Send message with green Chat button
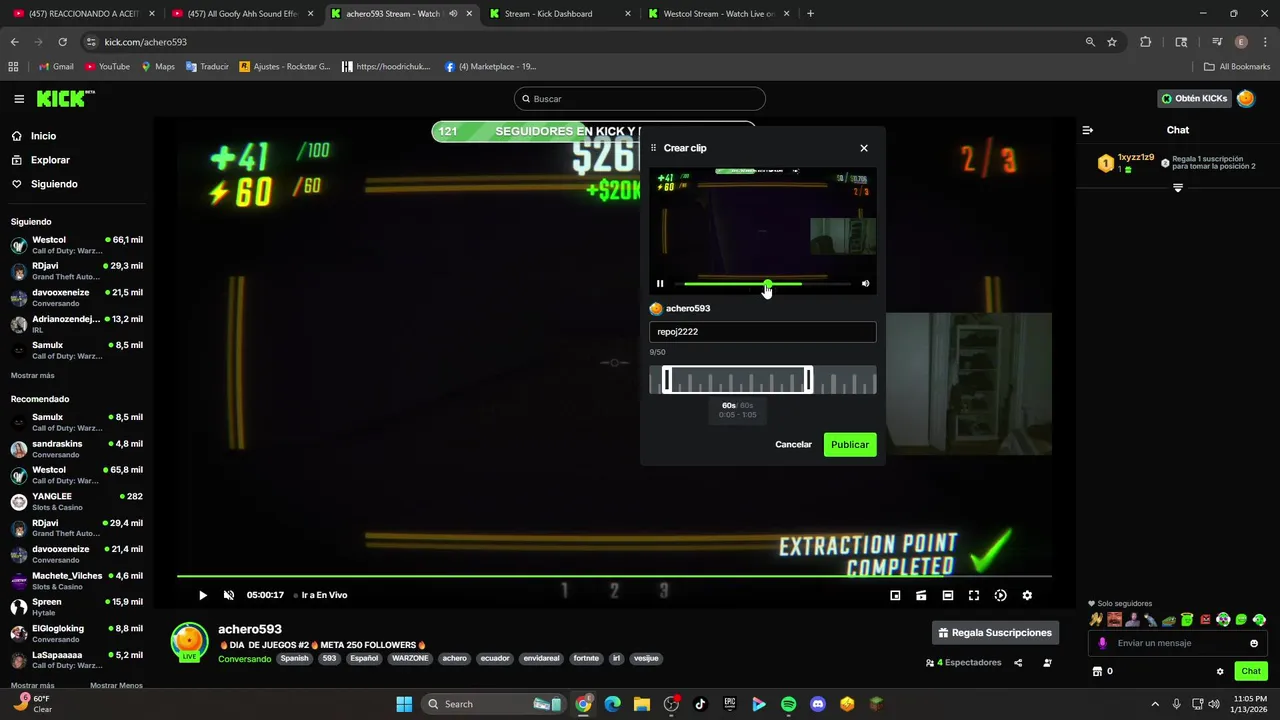Viewport: 1280px width, 720px height. [1251, 671]
